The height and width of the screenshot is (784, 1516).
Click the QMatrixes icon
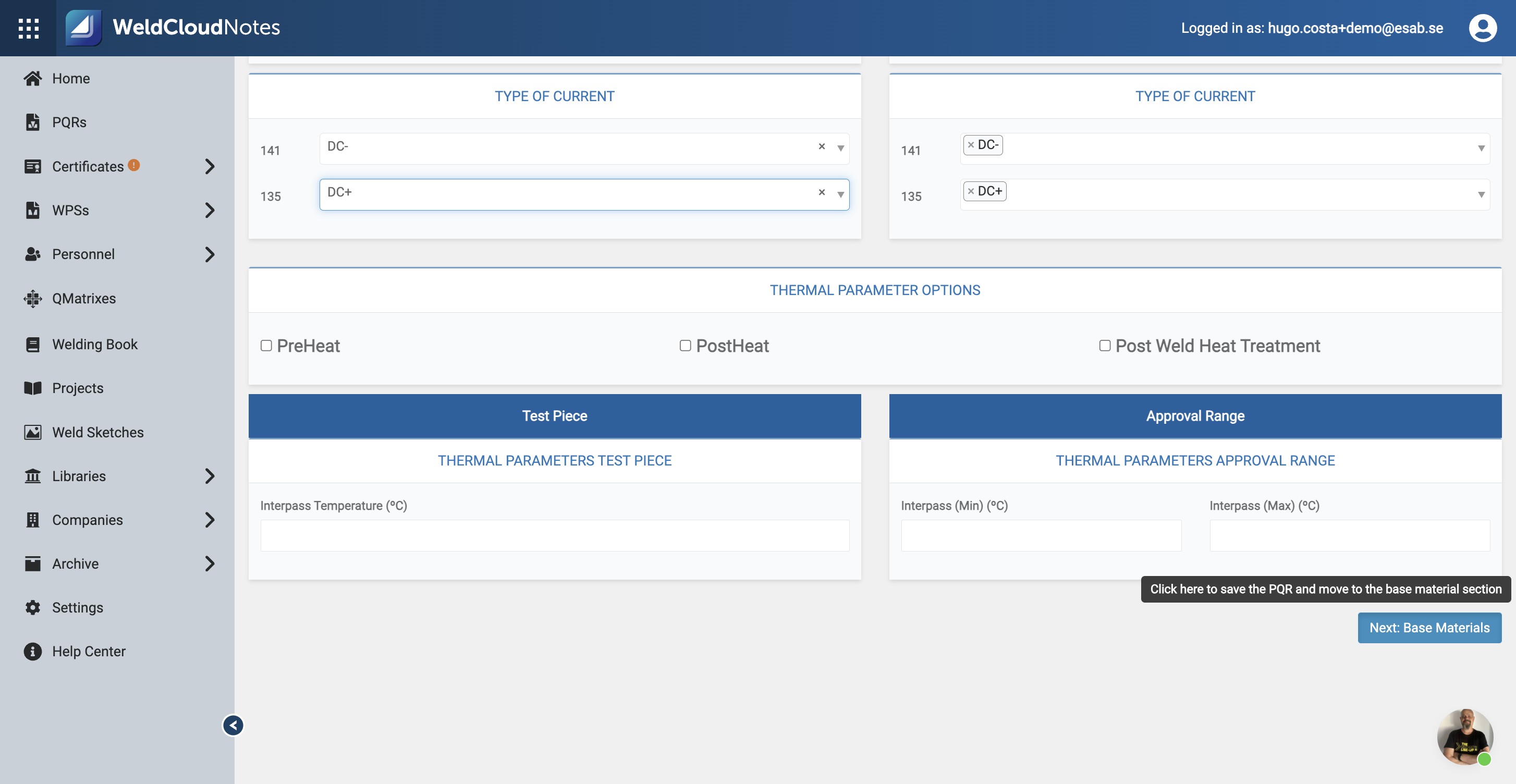click(x=33, y=298)
